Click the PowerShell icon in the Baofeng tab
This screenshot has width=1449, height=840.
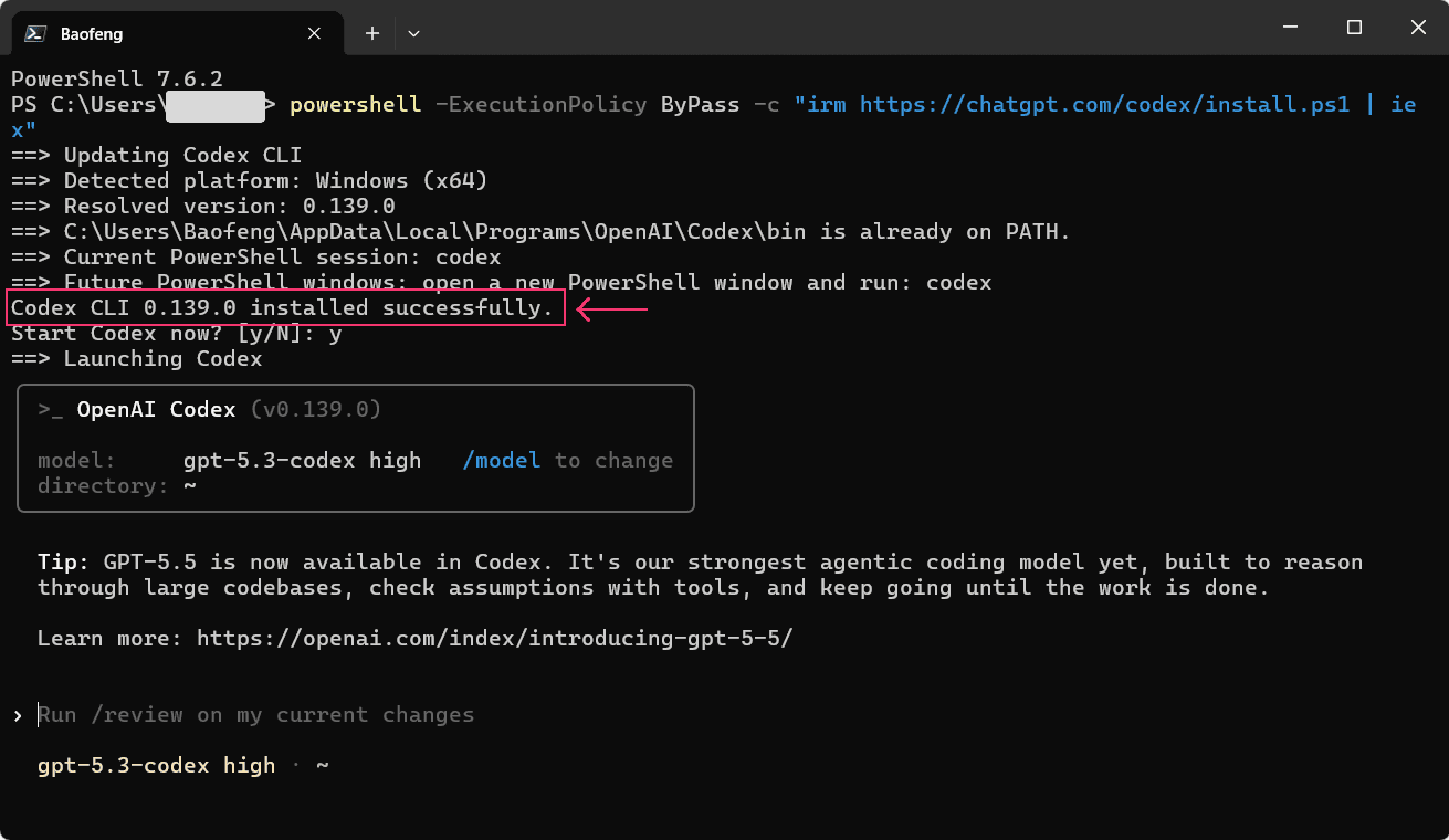pos(35,33)
